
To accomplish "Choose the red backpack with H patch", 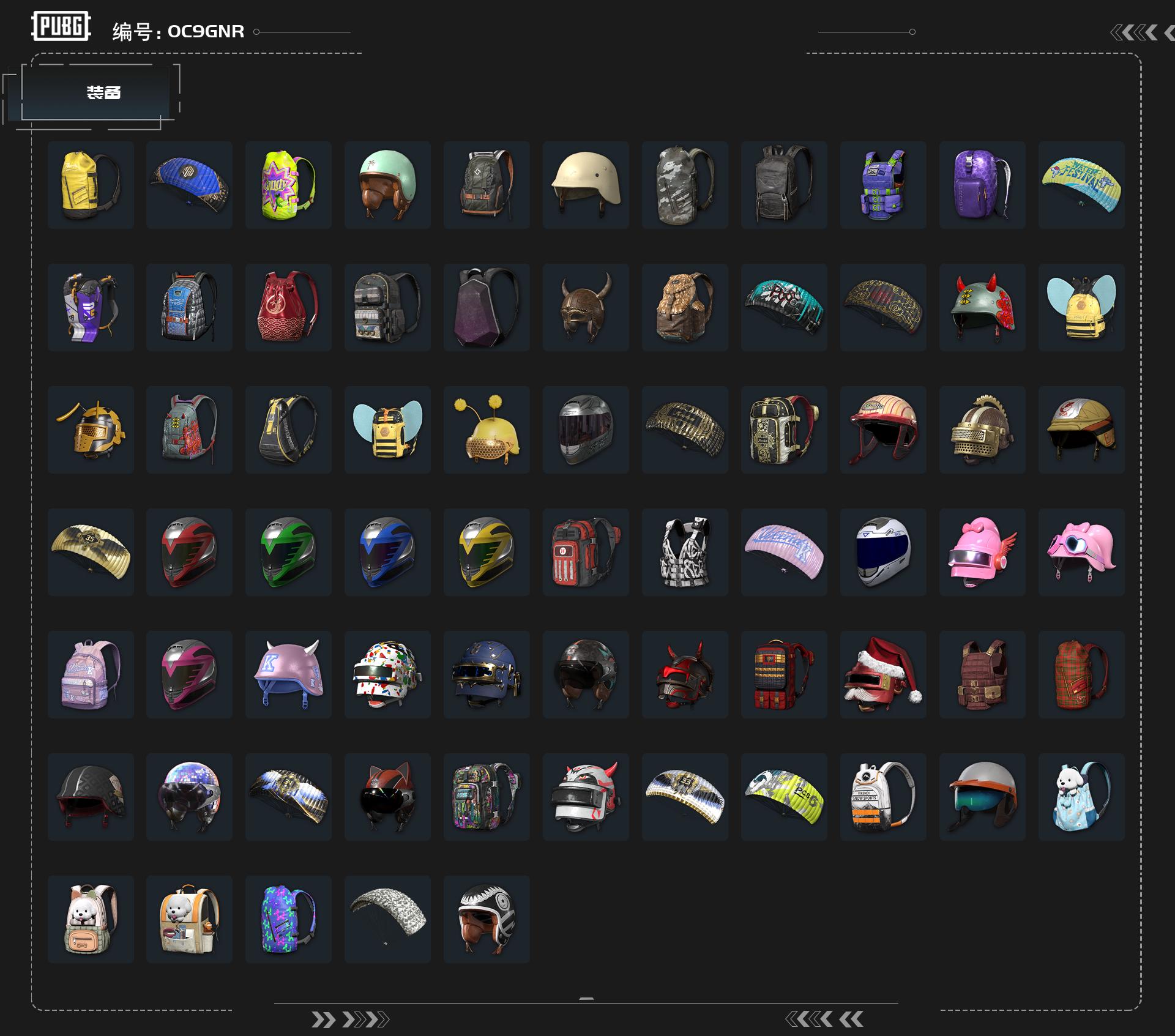I will click(x=586, y=552).
